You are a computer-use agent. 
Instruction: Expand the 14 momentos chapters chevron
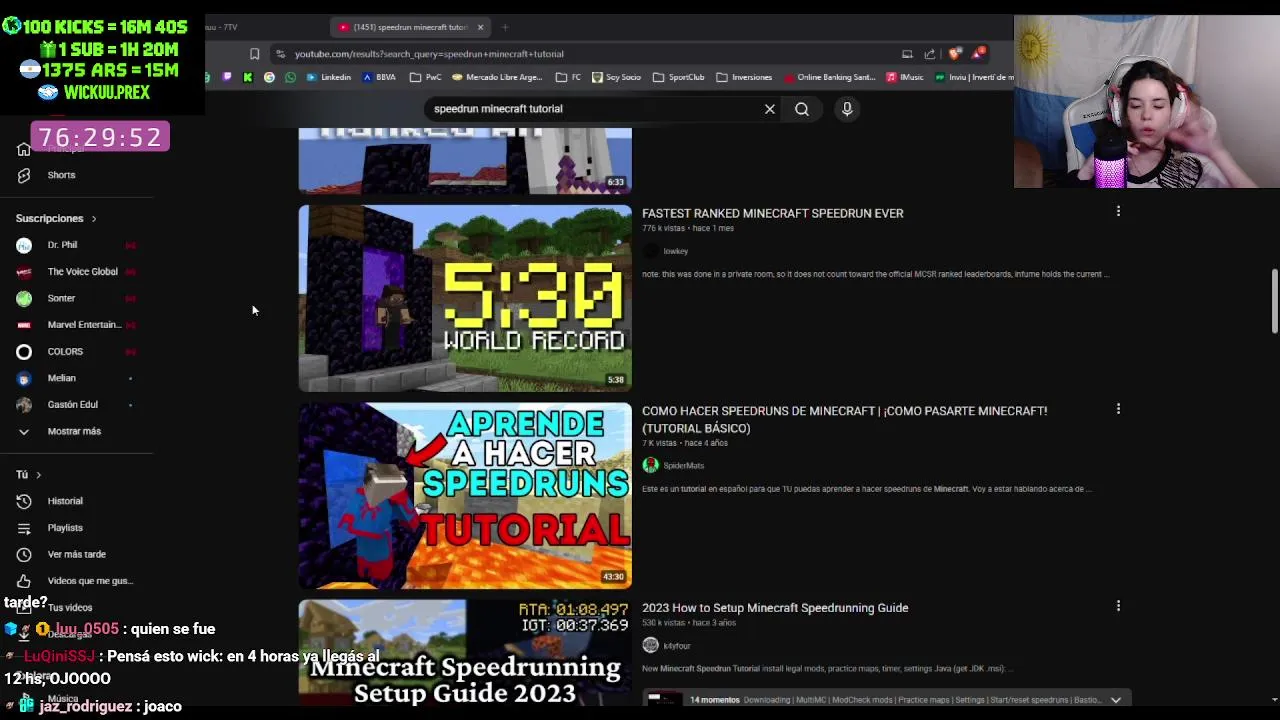1116,700
